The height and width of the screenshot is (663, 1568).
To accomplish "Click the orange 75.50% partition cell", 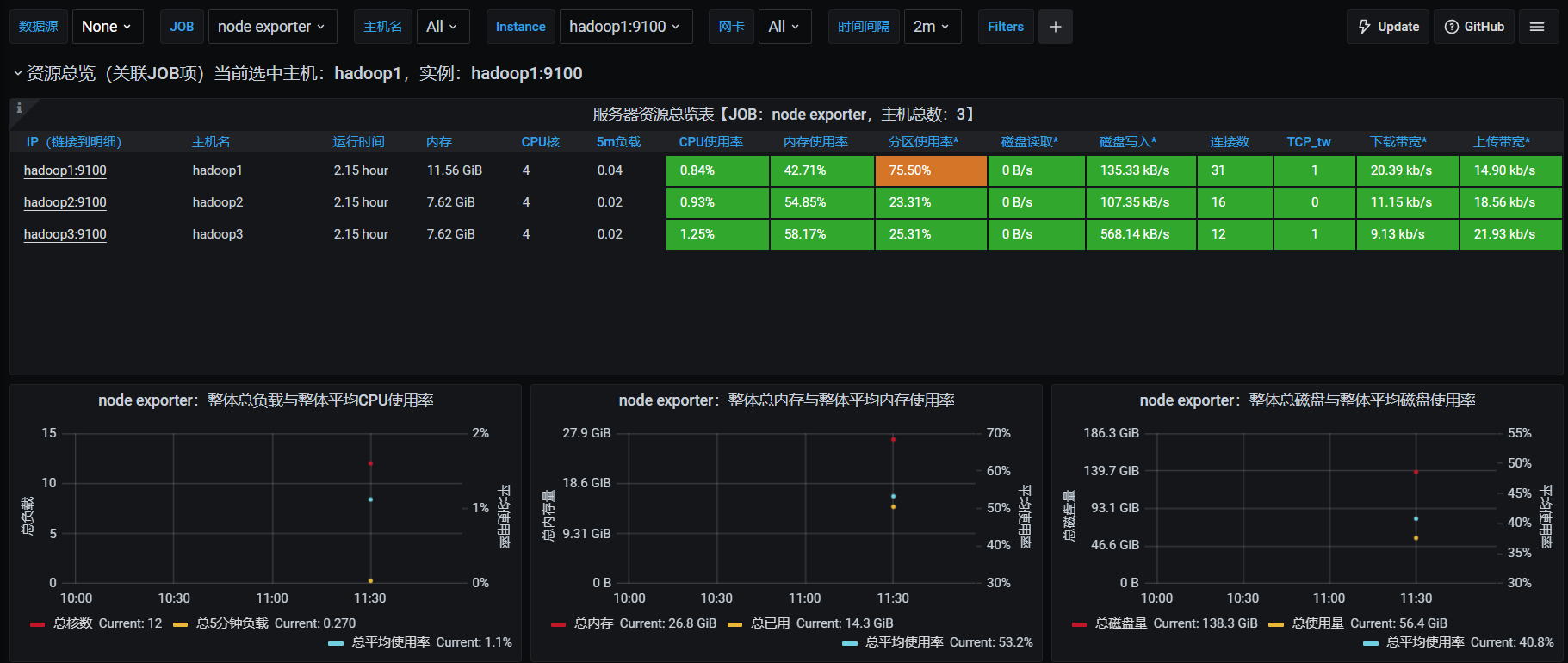I will point(931,170).
